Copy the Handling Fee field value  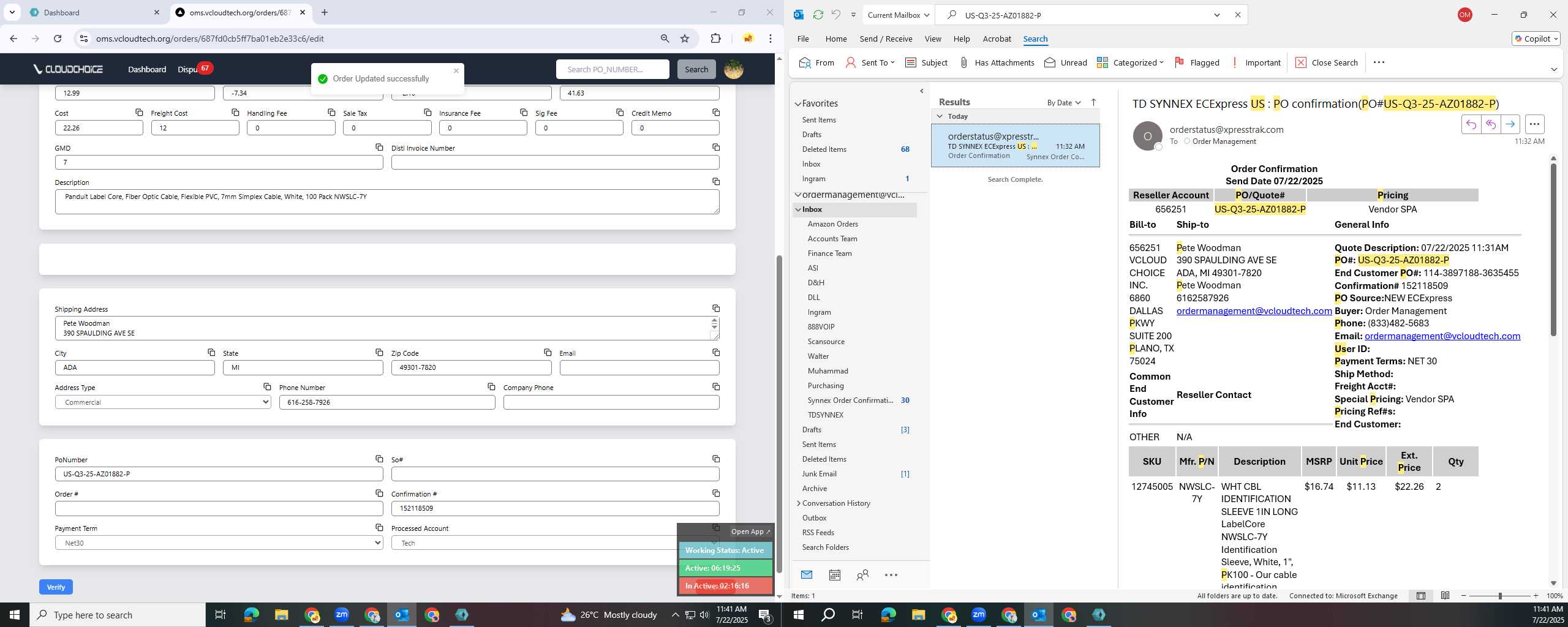click(x=331, y=112)
